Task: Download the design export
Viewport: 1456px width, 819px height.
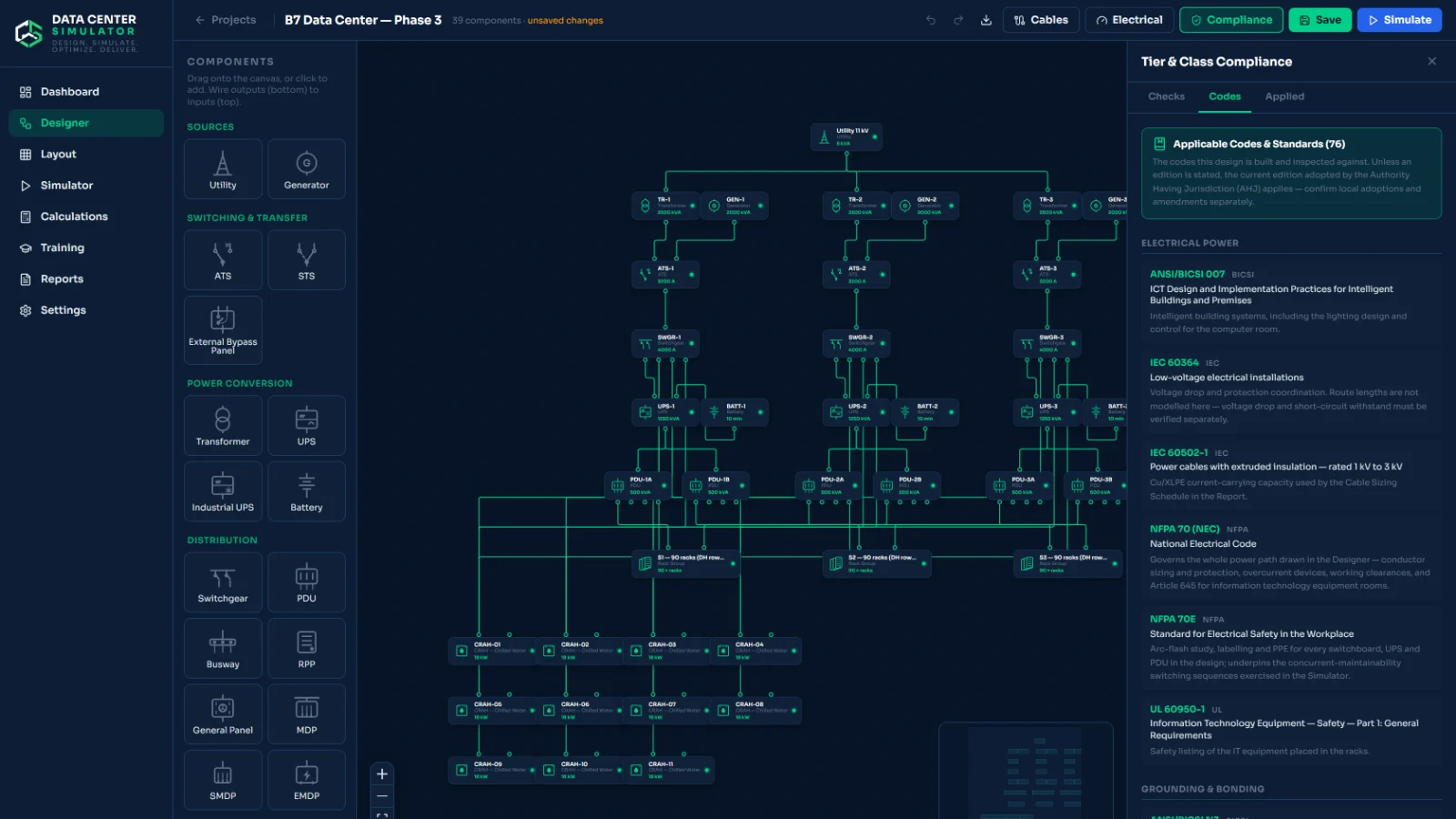Action: coord(986,20)
